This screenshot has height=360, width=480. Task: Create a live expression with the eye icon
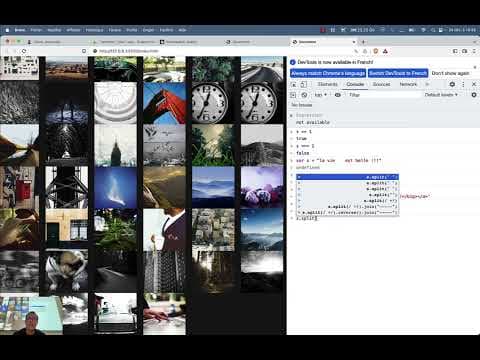[338, 95]
